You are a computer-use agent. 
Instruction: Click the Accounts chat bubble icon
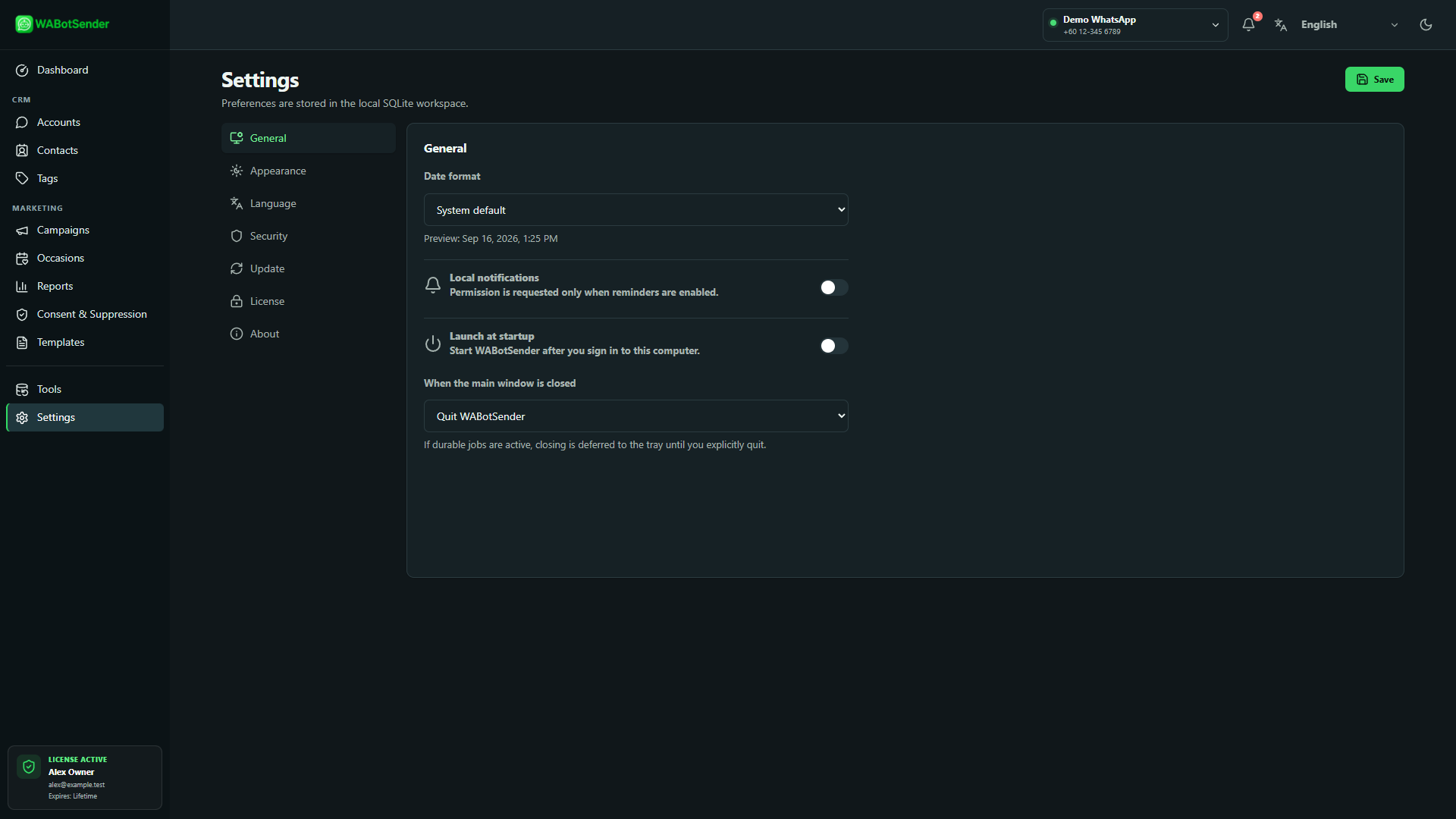point(22,122)
